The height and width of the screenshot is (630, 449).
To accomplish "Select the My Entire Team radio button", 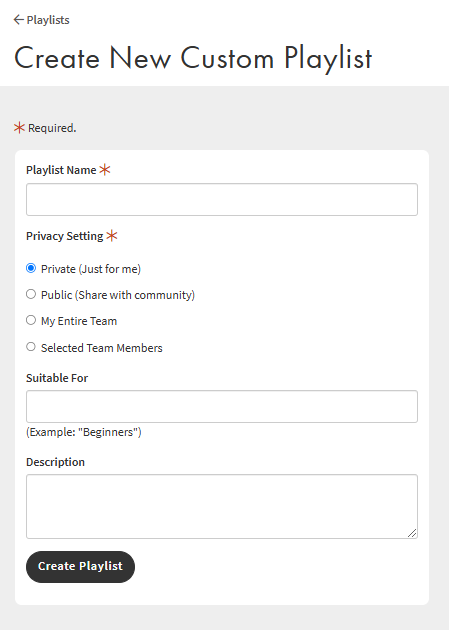I will [31, 320].
